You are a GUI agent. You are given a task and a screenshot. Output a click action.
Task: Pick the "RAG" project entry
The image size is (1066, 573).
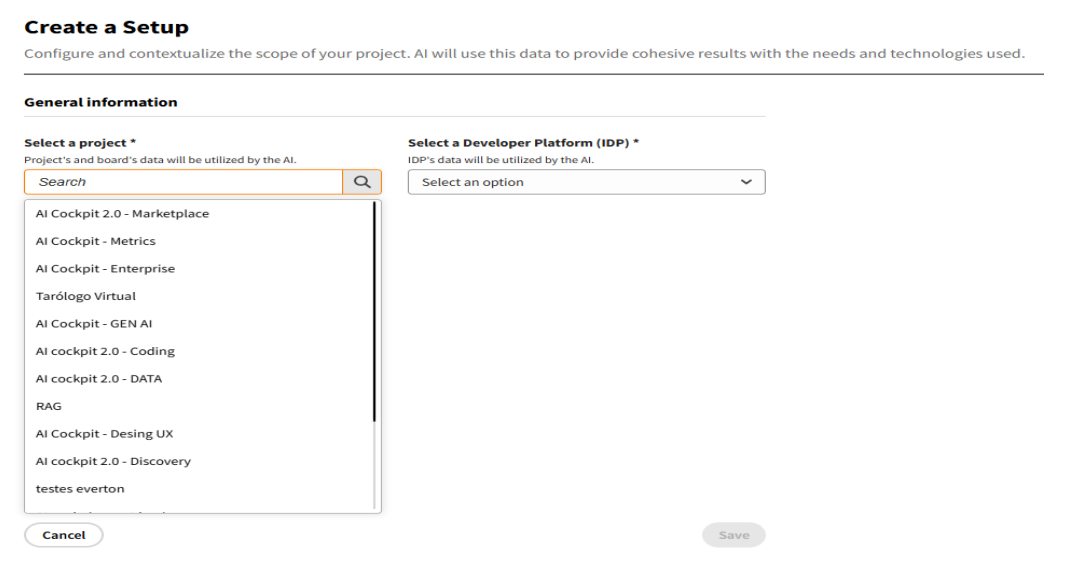48,407
